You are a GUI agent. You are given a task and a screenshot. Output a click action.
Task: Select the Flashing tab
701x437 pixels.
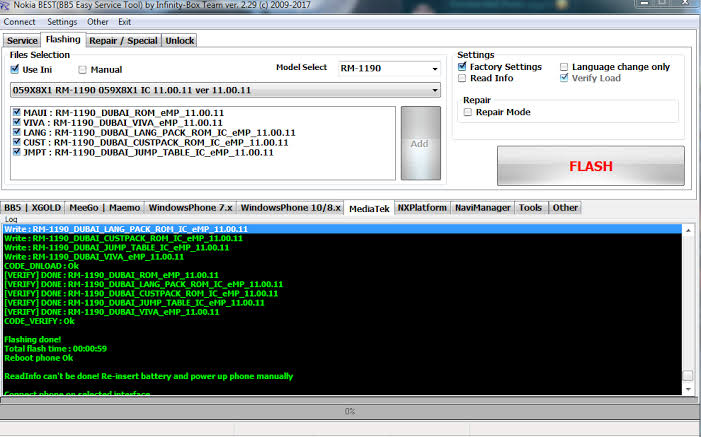click(x=63, y=39)
